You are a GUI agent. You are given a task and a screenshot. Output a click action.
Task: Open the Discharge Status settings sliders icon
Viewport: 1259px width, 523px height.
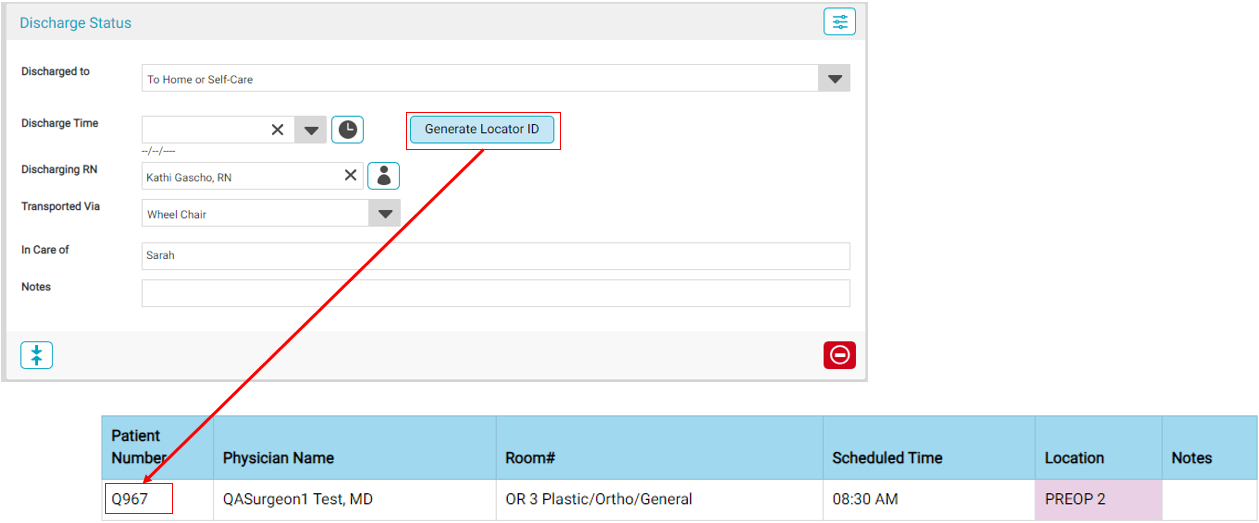pos(839,22)
